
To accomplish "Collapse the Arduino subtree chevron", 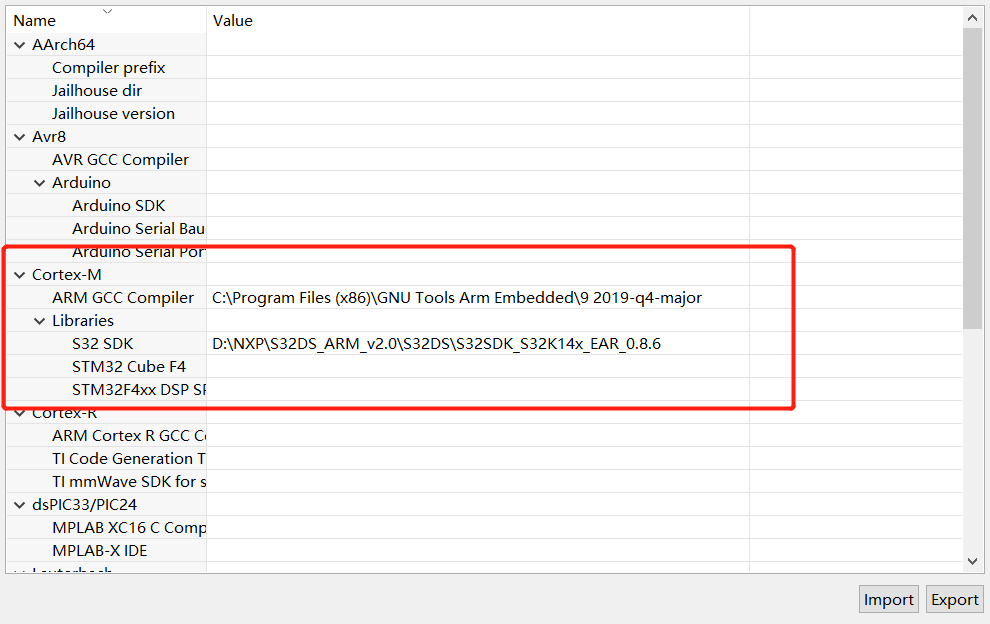I will point(39,183).
